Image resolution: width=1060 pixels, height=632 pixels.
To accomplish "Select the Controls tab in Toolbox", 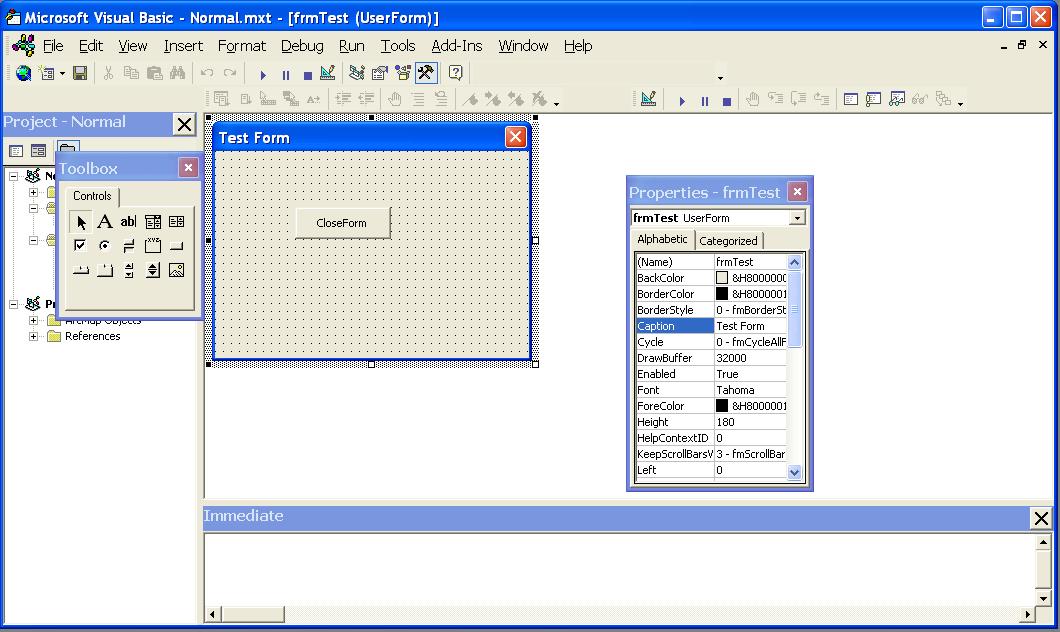I will pyautogui.click(x=92, y=196).
